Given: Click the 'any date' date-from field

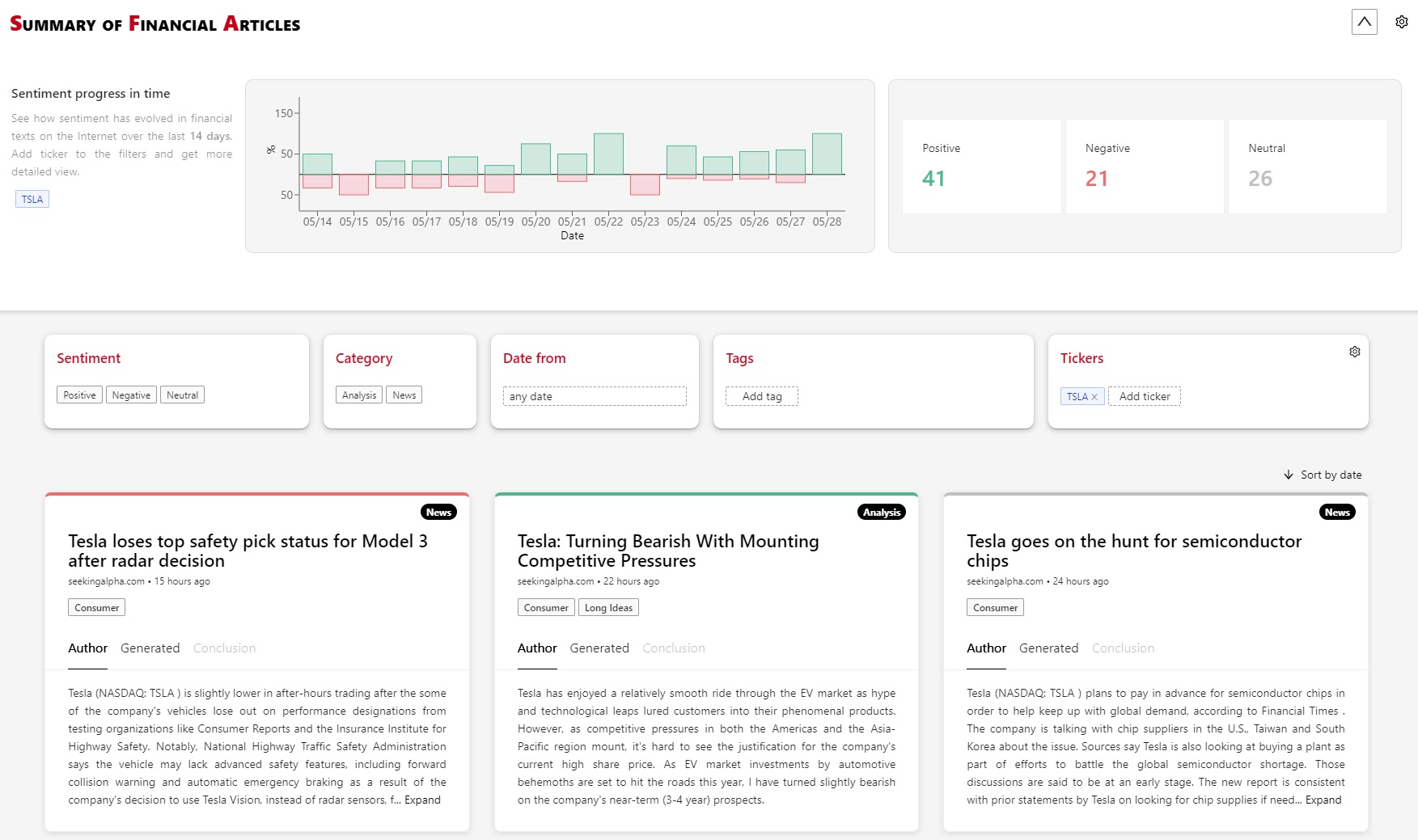Looking at the screenshot, I should (595, 396).
